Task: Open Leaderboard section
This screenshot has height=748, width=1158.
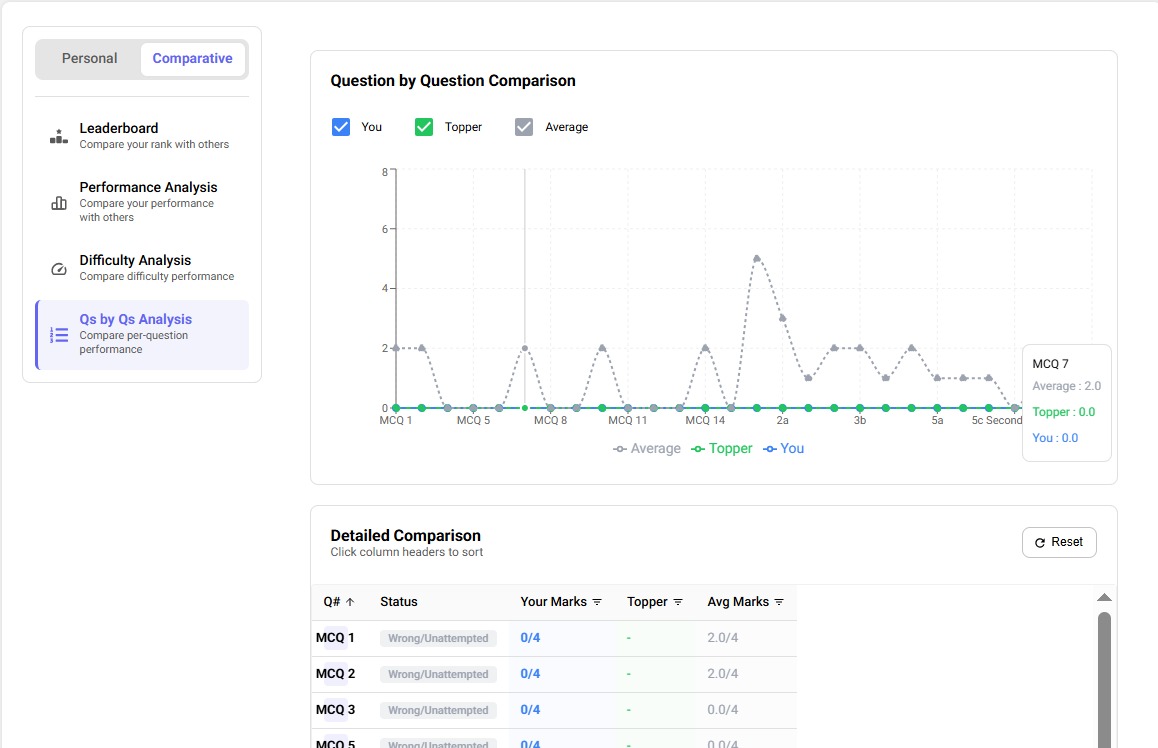Action: pyautogui.click(x=142, y=136)
